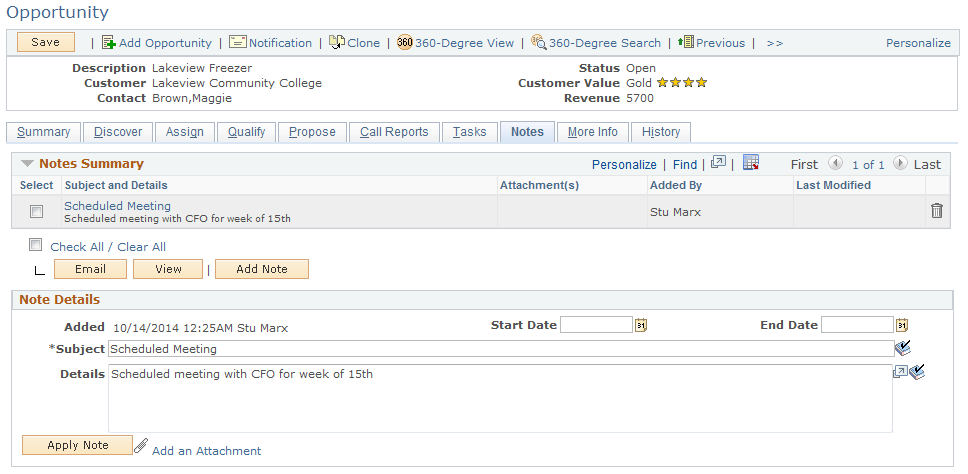968x474 pixels.
Task: Open Notes Summary grid in new window
Action: click(x=718, y=162)
